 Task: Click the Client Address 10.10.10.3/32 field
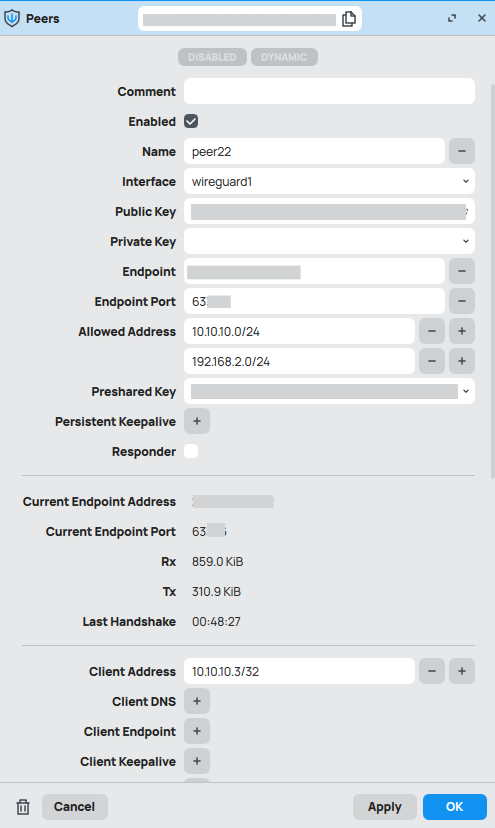click(300, 671)
